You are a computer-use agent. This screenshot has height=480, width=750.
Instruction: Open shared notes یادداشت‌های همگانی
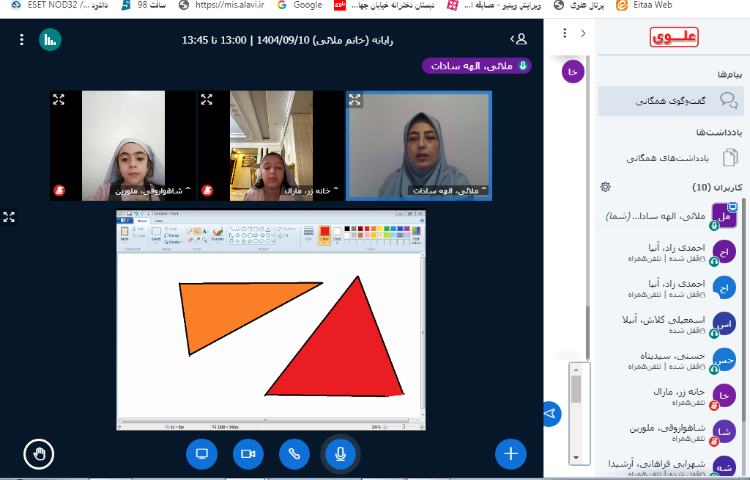pyautogui.click(x=672, y=157)
